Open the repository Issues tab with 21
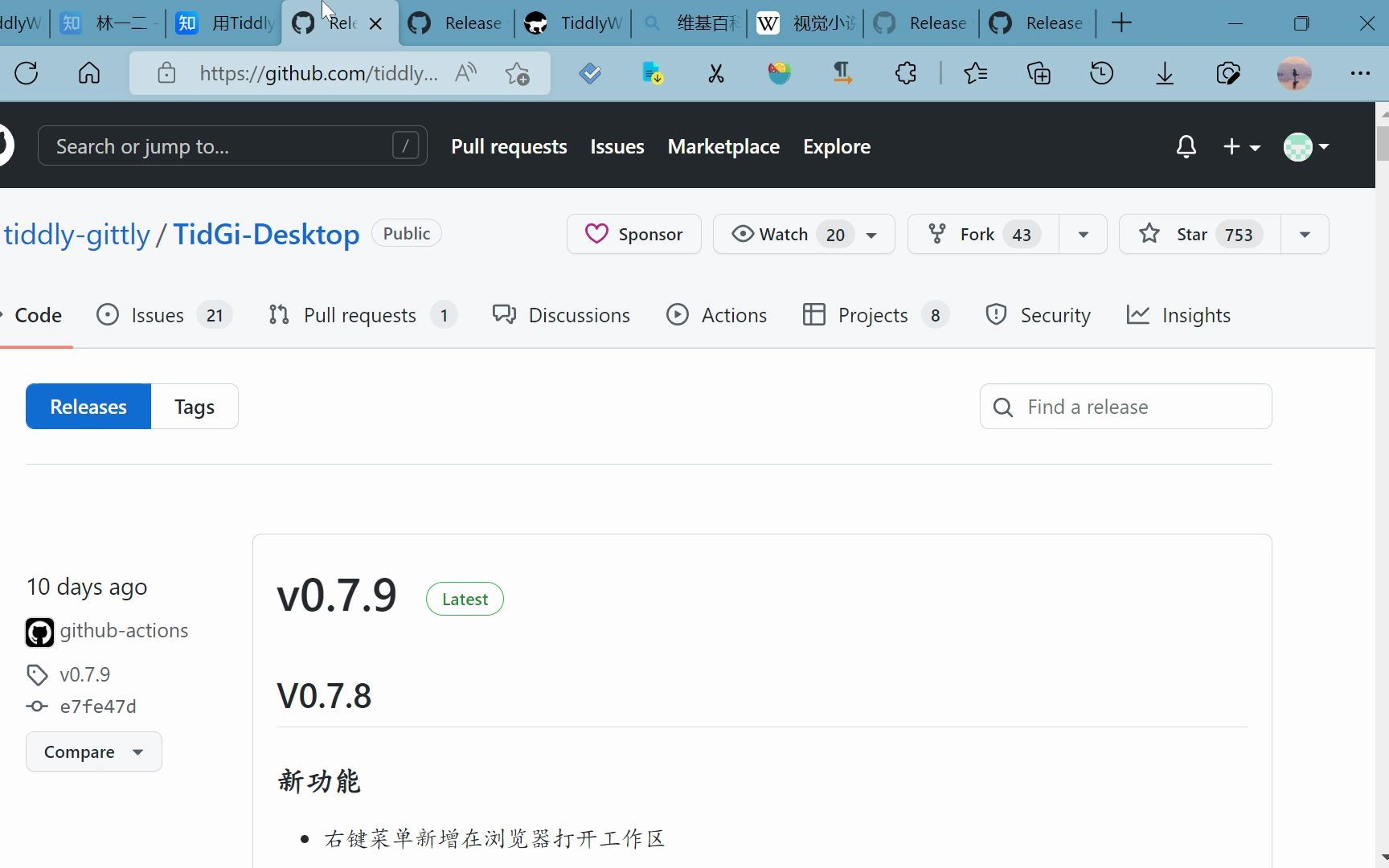This screenshot has height=868, width=1389. click(x=164, y=315)
